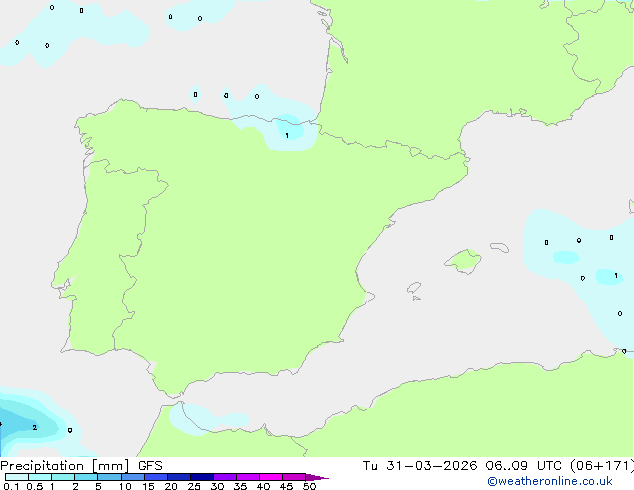Select the lightest legend swatch between 0.1 and 0.5
The image size is (634, 490).
pyautogui.click(x=17, y=477)
